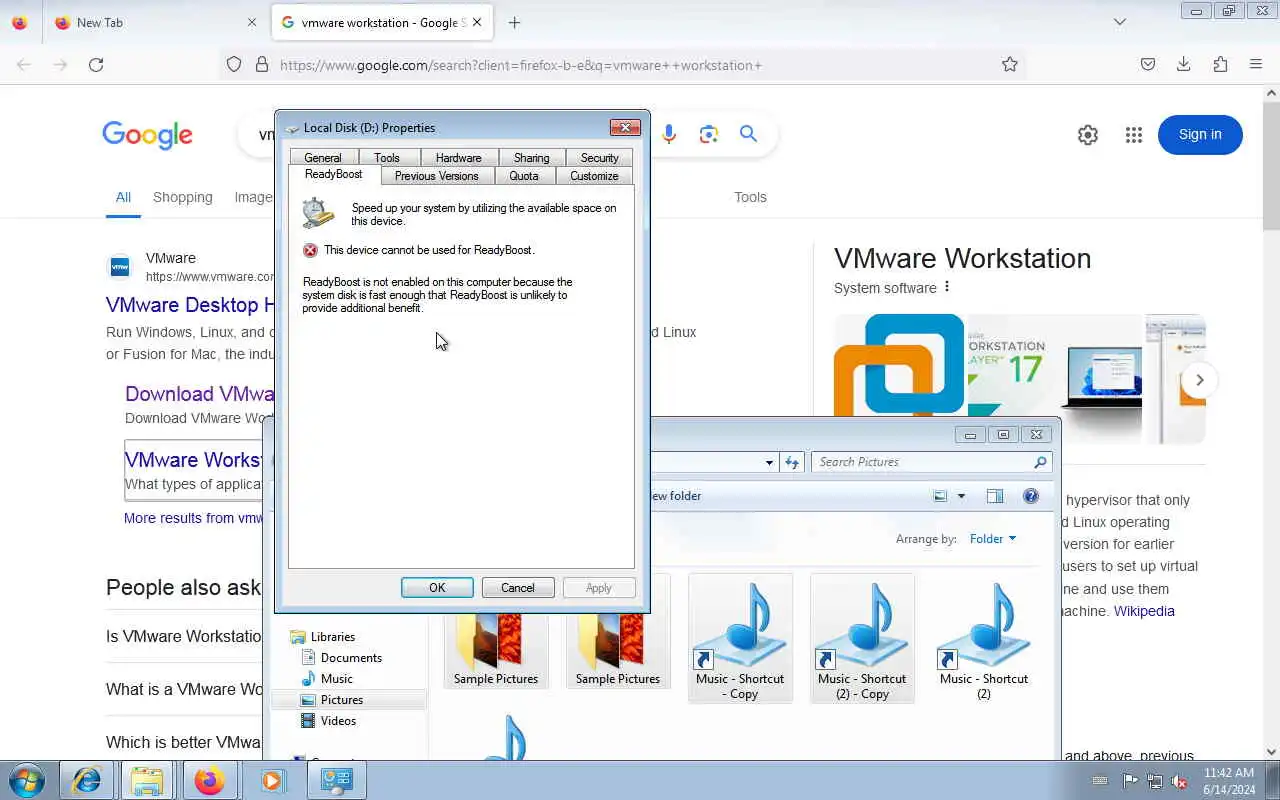Open the Explorer address bar dropdown arrow

click(769, 463)
